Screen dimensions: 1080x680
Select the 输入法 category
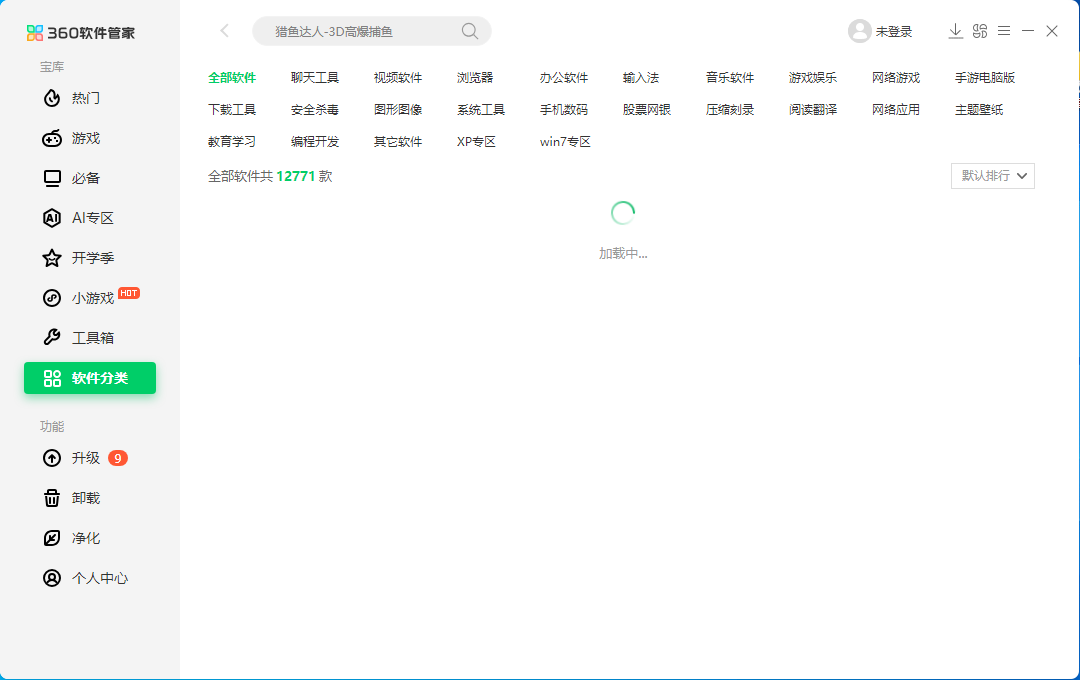(641, 78)
